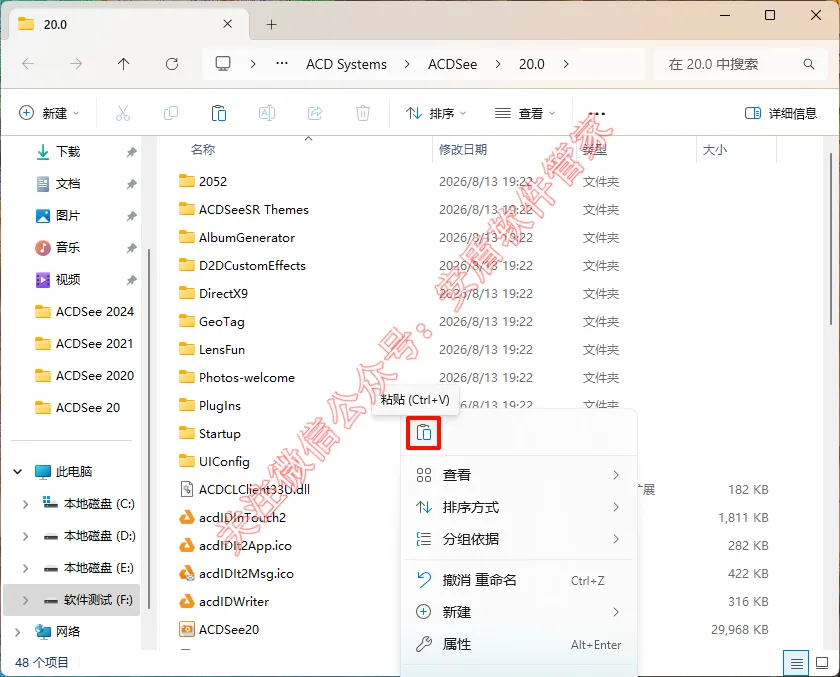This screenshot has width=840, height=677.
Task: Click ACD Systems in breadcrumb path
Action: (346, 64)
